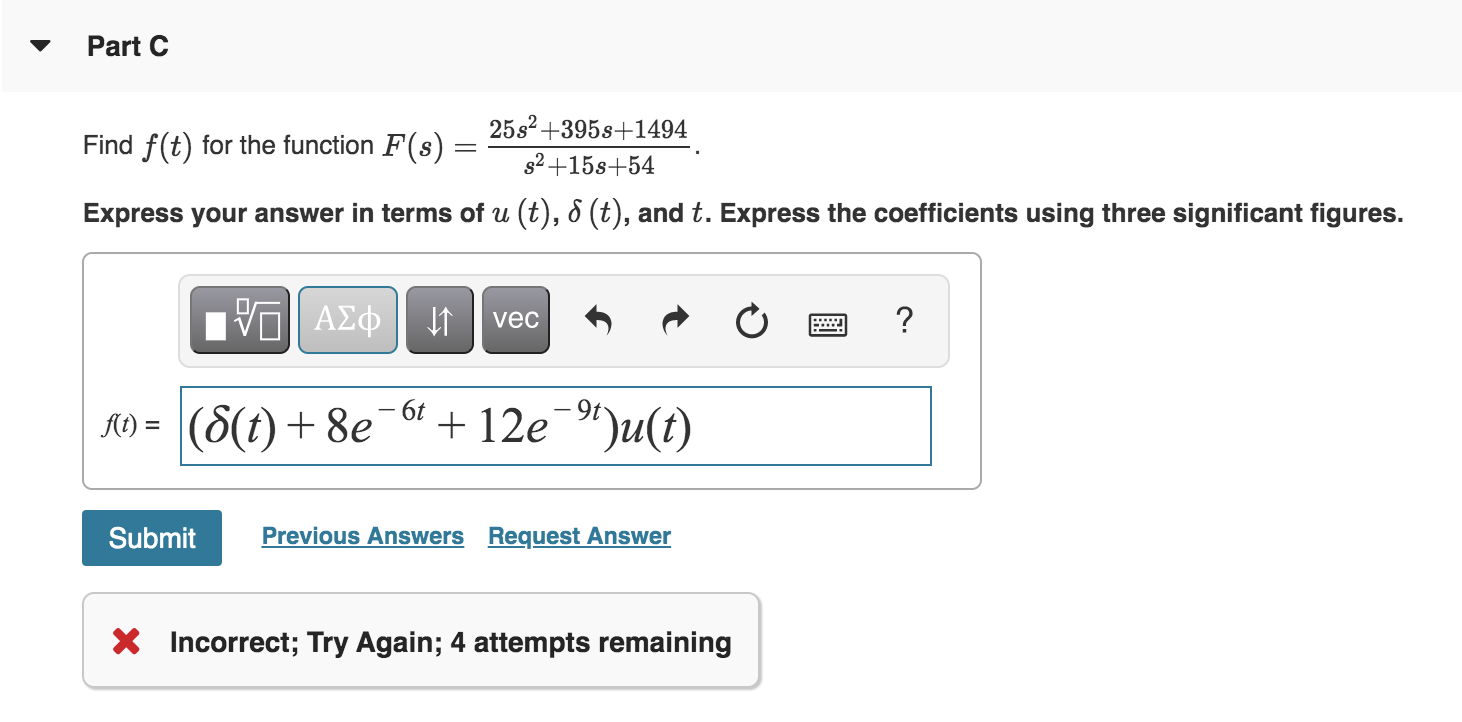Redo the last equation edit

(x=673, y=318)
